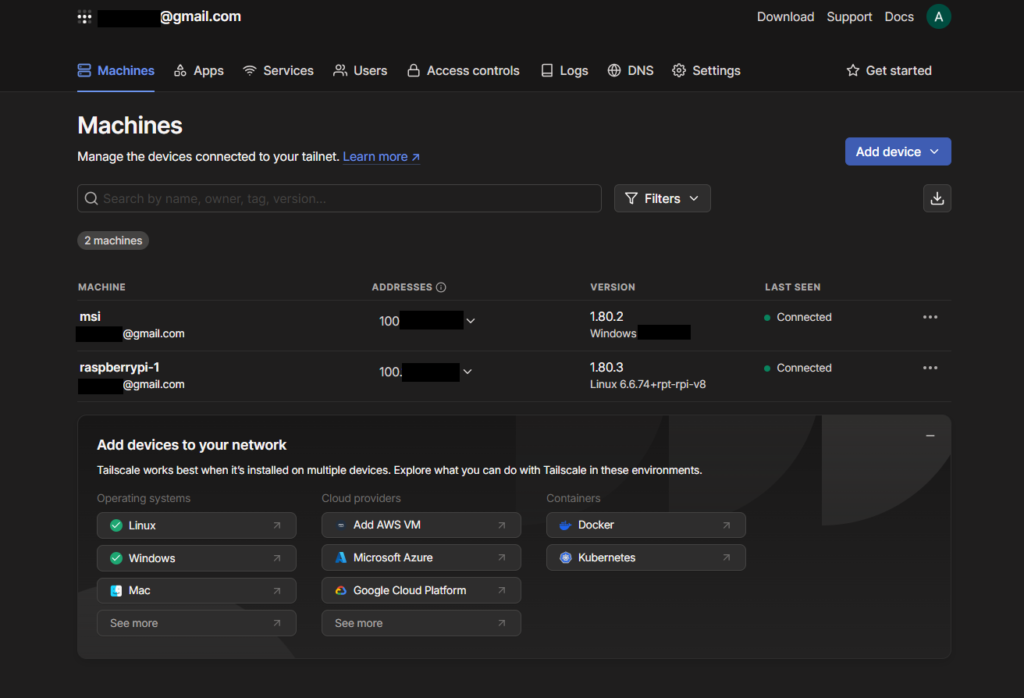This screenshot has width=1024, height=698.
Task: Collapse the Add devices panel with minus icon
Action: pos(930,436)
